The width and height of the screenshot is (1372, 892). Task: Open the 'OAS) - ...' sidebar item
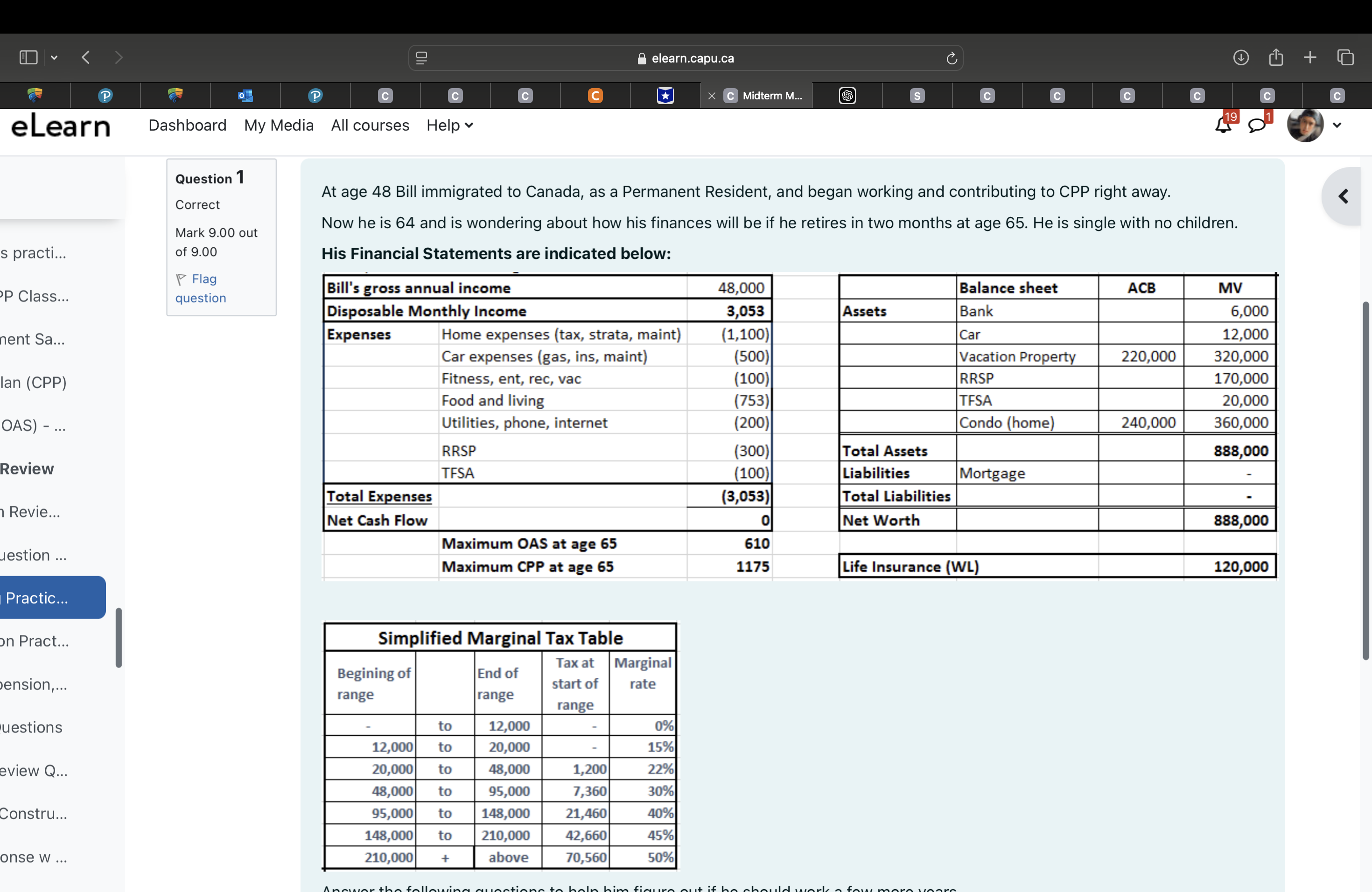coord(34,425)
